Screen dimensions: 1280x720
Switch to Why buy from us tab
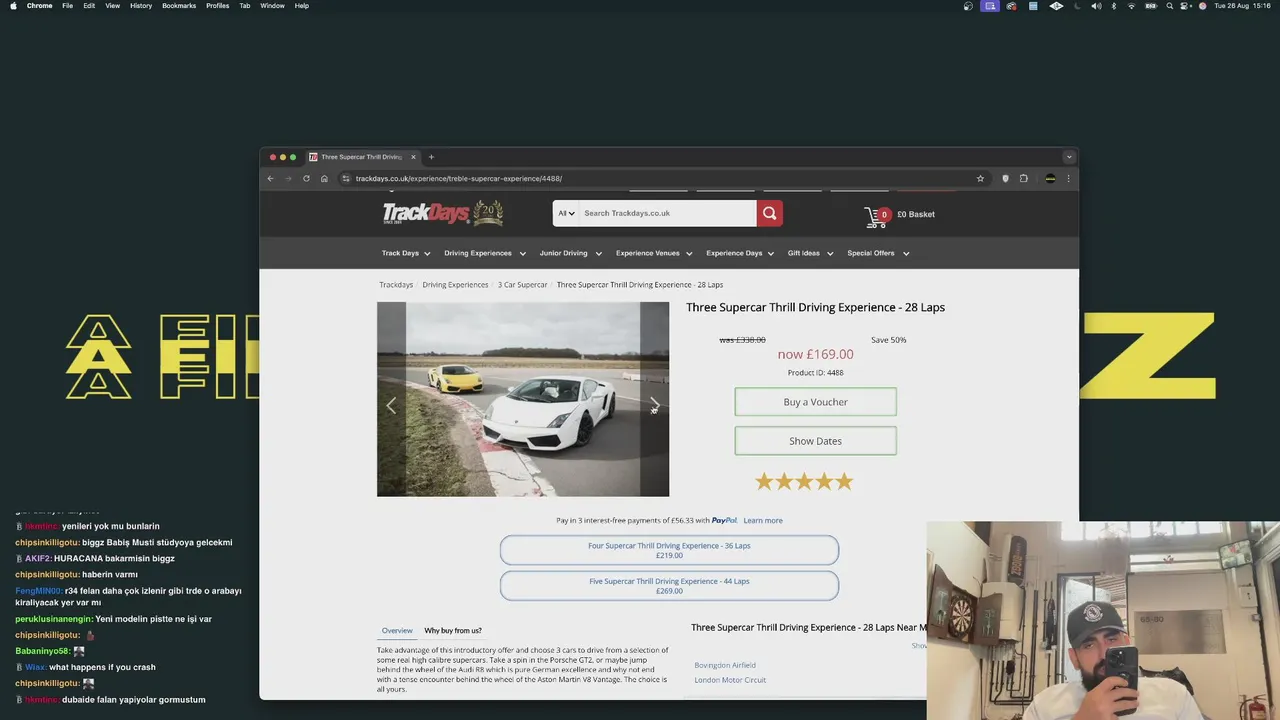(453, 631)
